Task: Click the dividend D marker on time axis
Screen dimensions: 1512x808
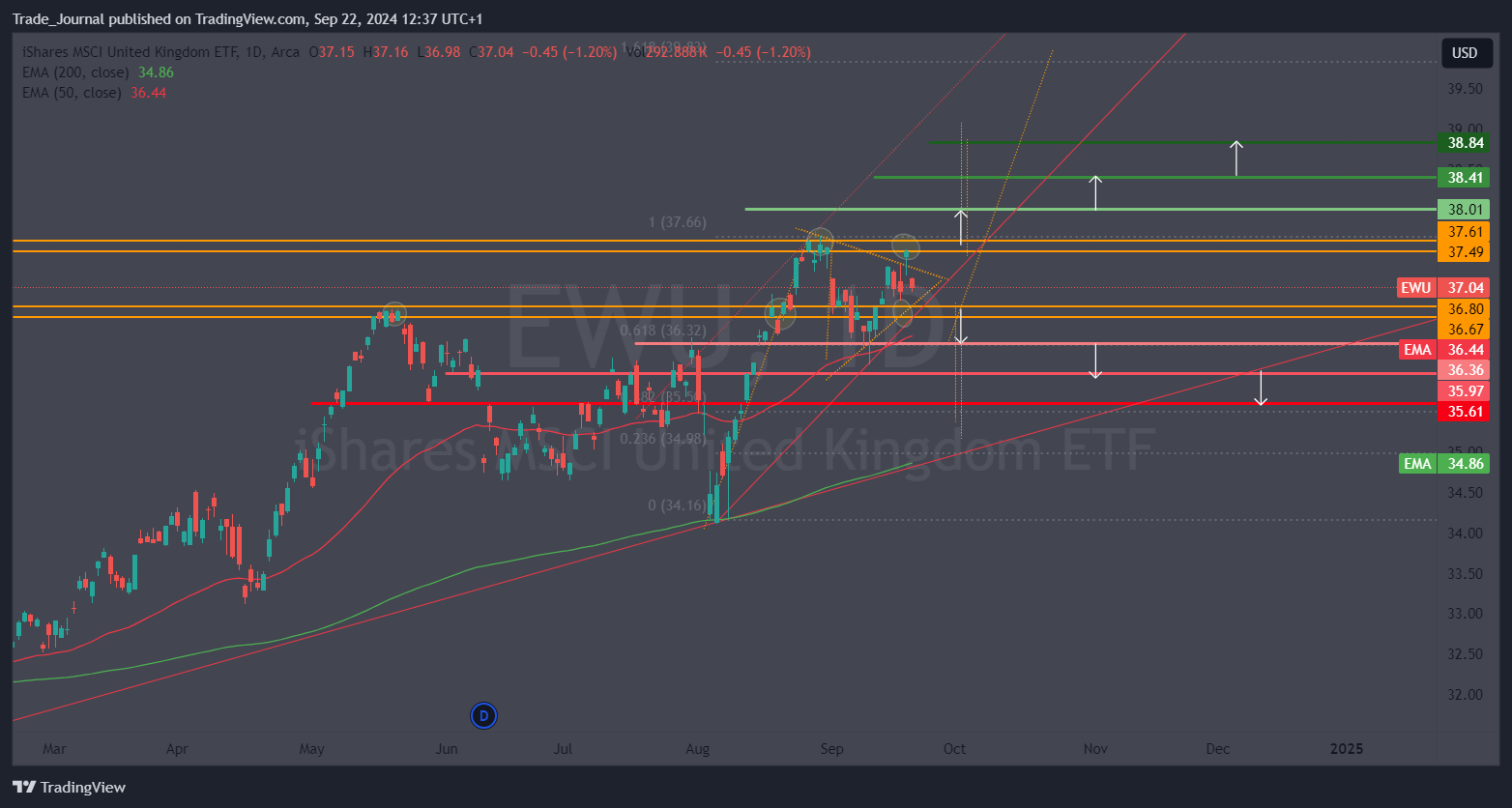Action: click(x=483, y=716)
